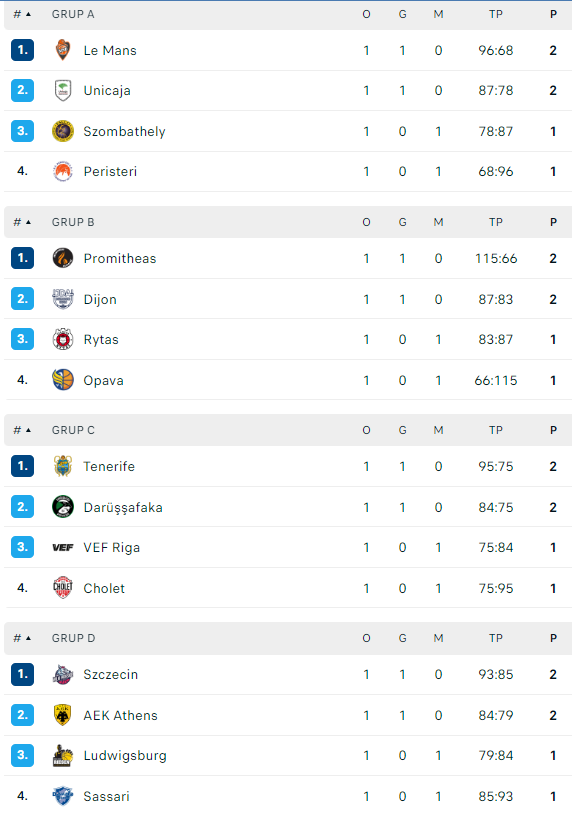The width and height of the screenshot is (572, 815).
Task: Open the Tenerife team link
Action: click(109, 466)
